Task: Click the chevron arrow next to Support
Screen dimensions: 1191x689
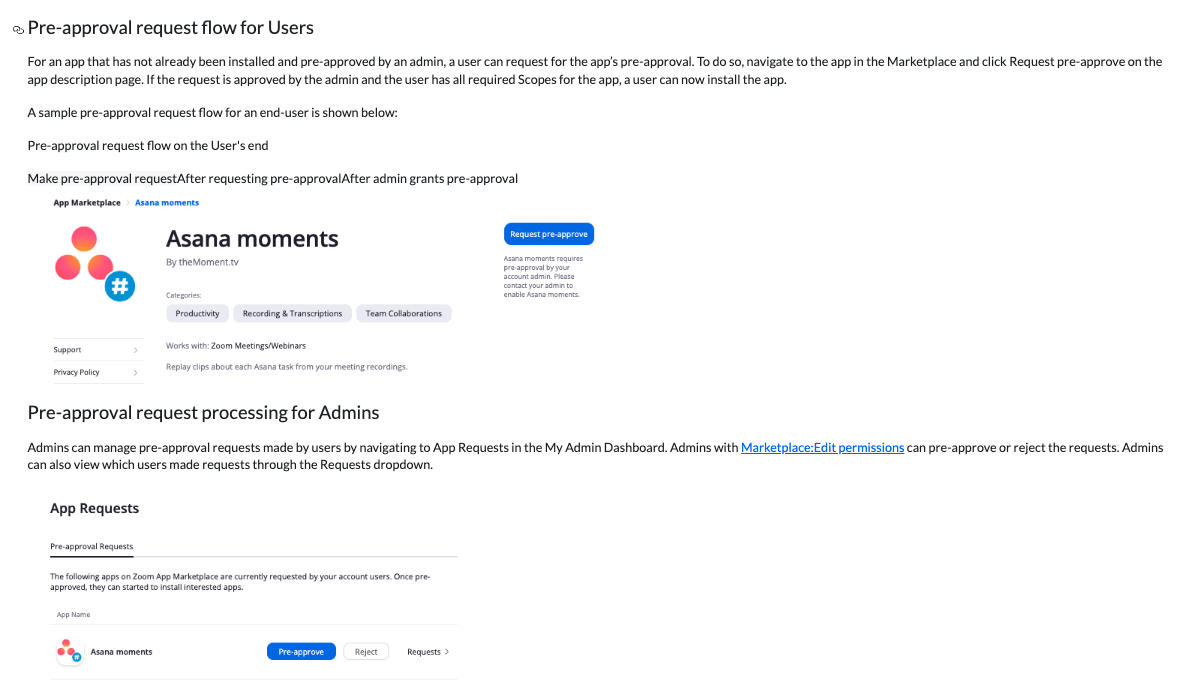Action: 135,350
